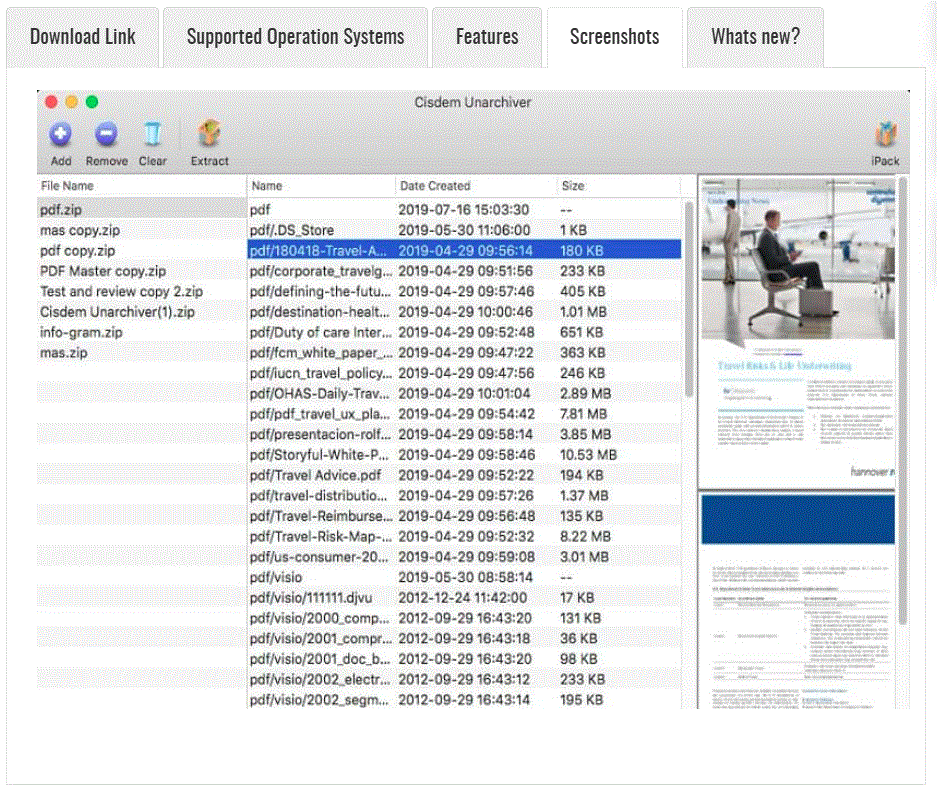Select the pdf/us-consumer-20... row
Image resolution: width=937 pixels, height=795 pixels.
[464, 556]
